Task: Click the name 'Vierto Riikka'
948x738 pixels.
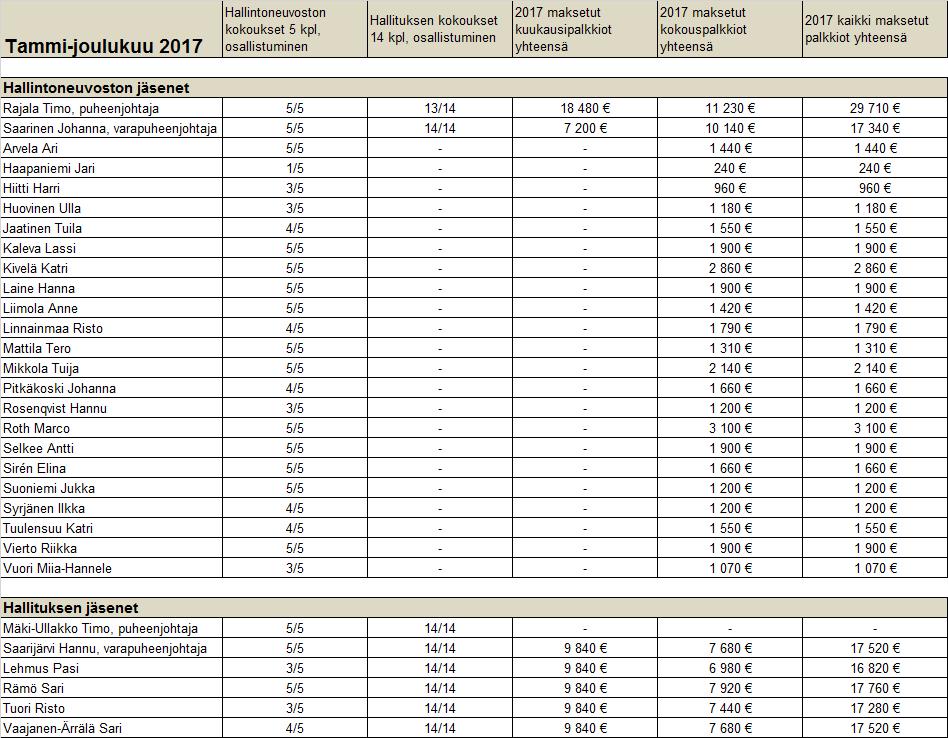Action: [40, 548]
